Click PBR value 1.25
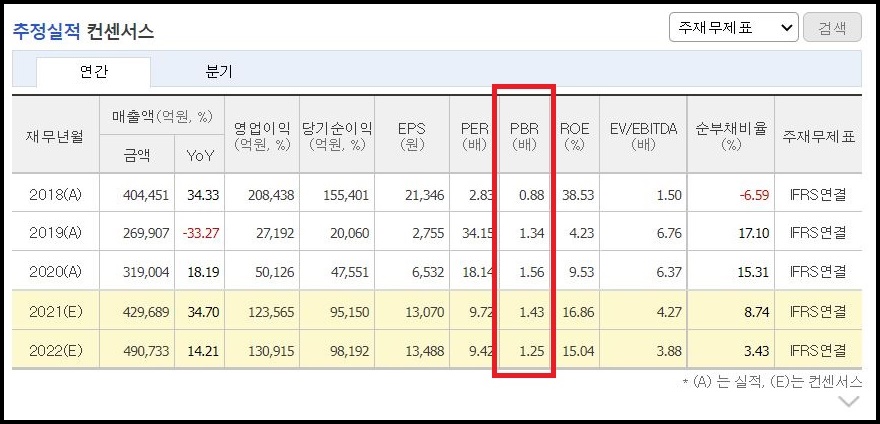 (x=531, y=352)
